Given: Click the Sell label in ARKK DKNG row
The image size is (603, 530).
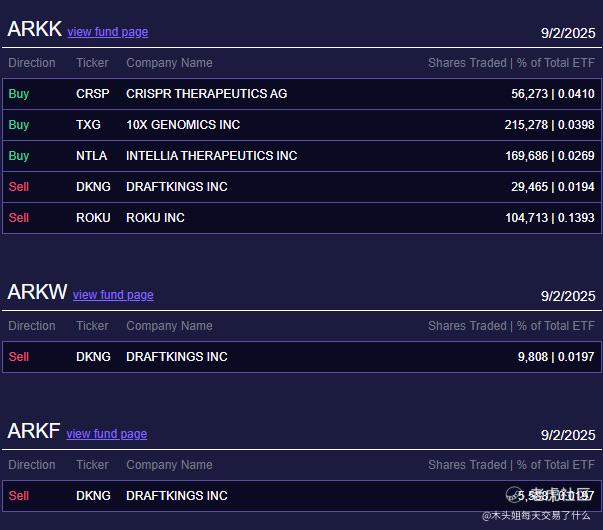Looking at the screenshot, I should click(x=19, y=187).
